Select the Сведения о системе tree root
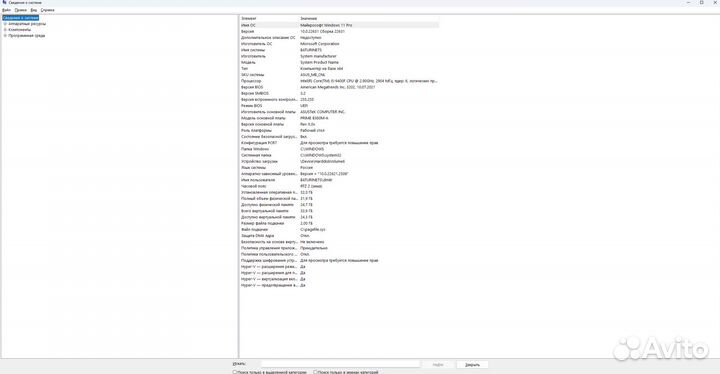Image resolution: width=720 pixels, height=374 pixels. click(21, 18)
